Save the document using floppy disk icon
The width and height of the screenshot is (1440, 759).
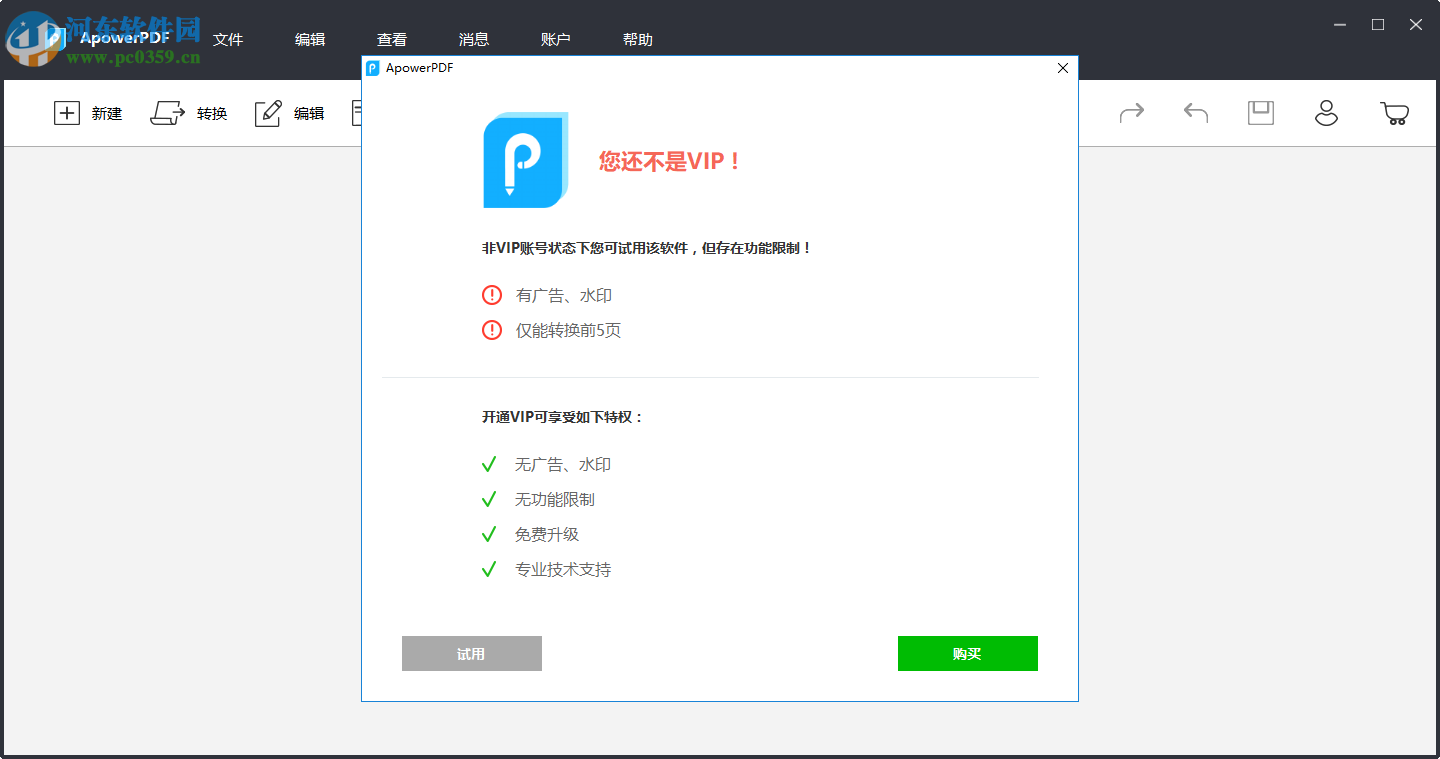tap(1260, 113)
